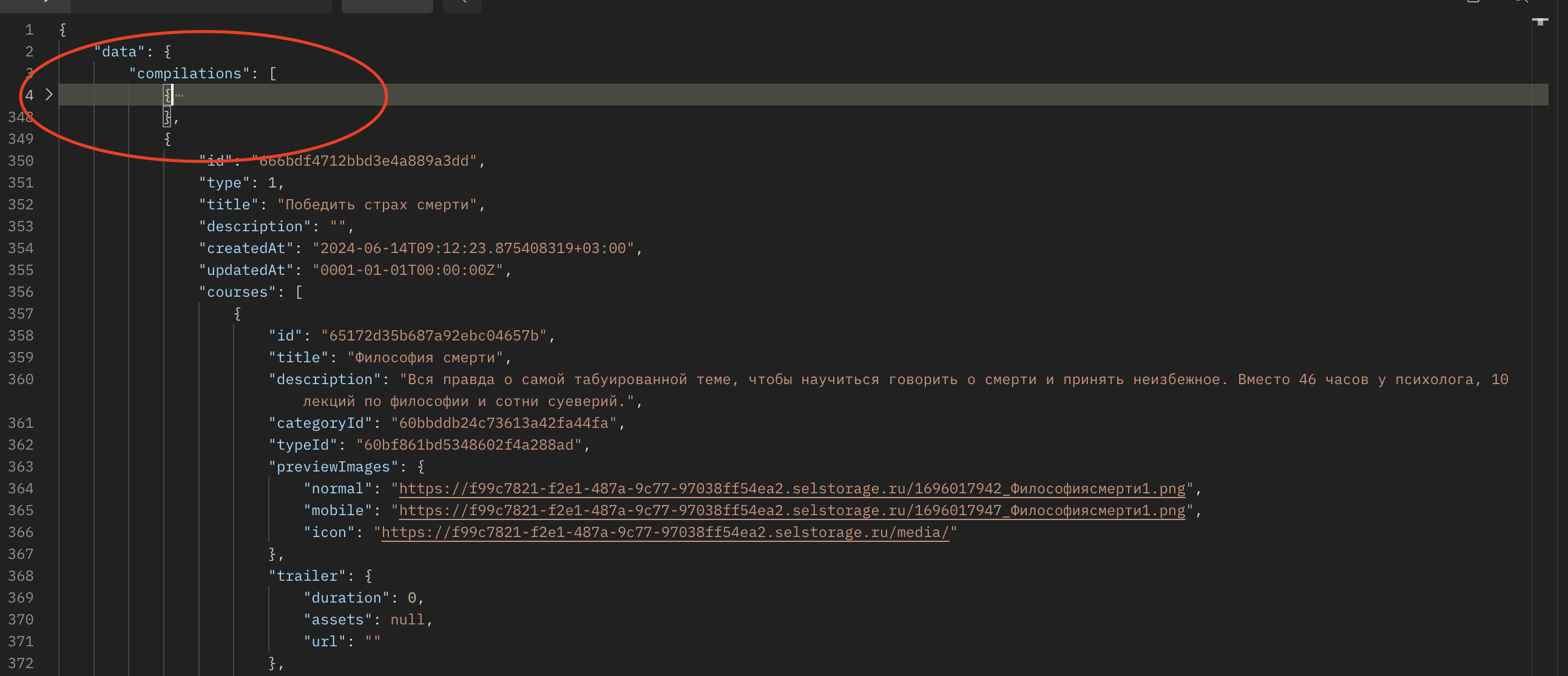Place cursor on the "compilations" key
Image resolution: width=1568 pixels, height=676 pixels.
pyautogui.click(x=189, y=73)
